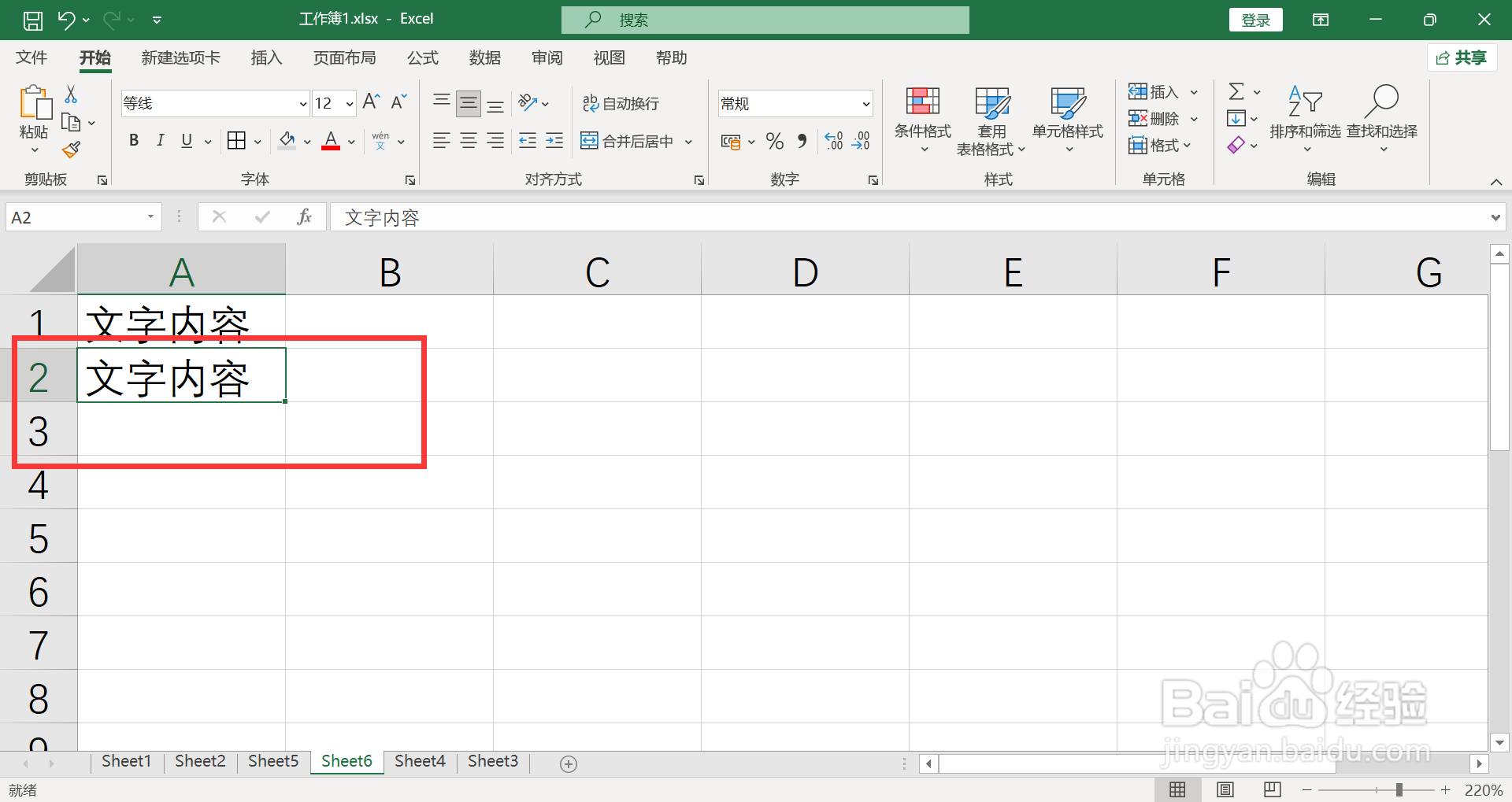Screen dimensions: 1512x802
Task: Increase font size with larger A icon
Action: (371, 102)
